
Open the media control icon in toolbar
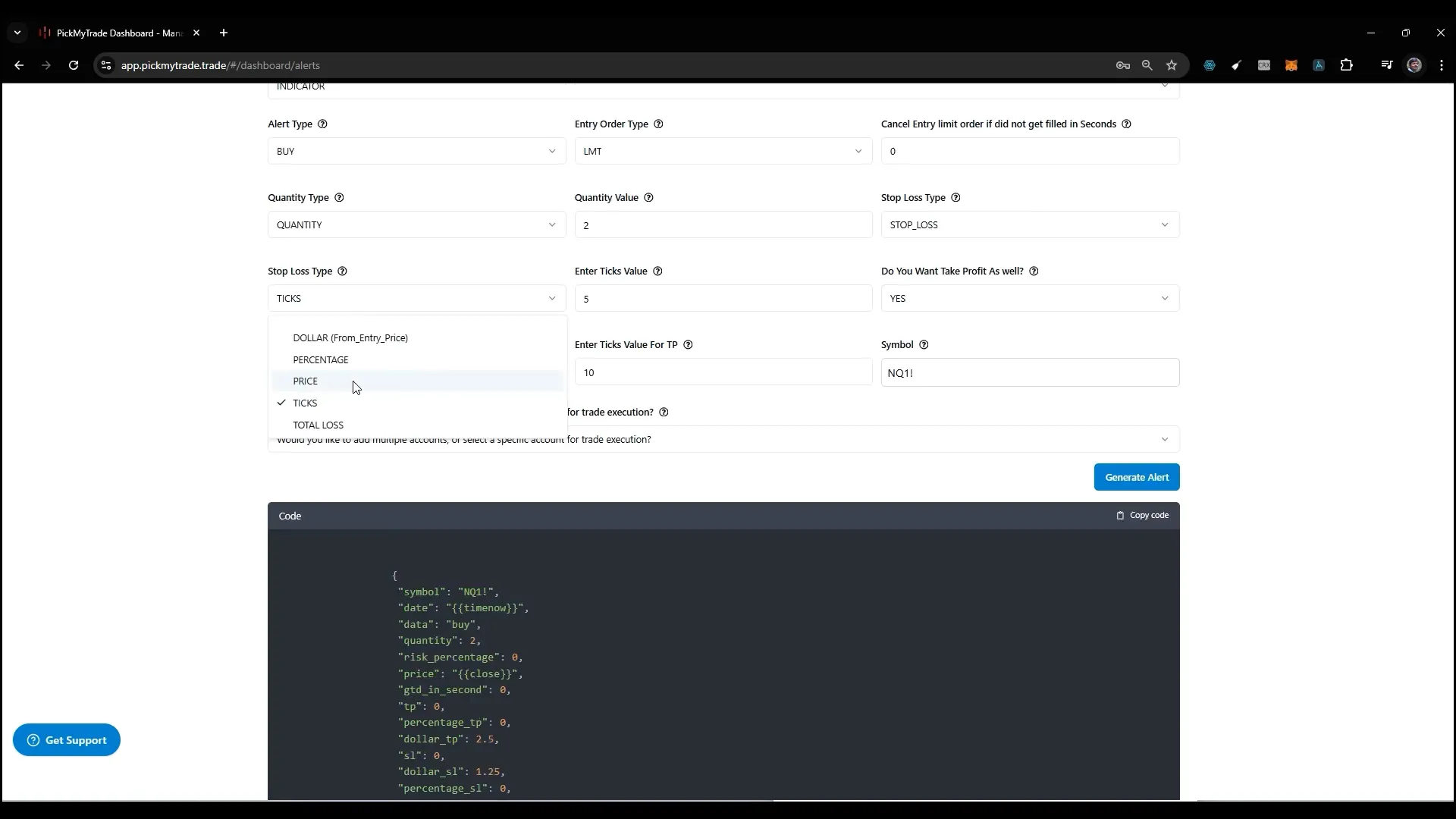pos(1387,65)
